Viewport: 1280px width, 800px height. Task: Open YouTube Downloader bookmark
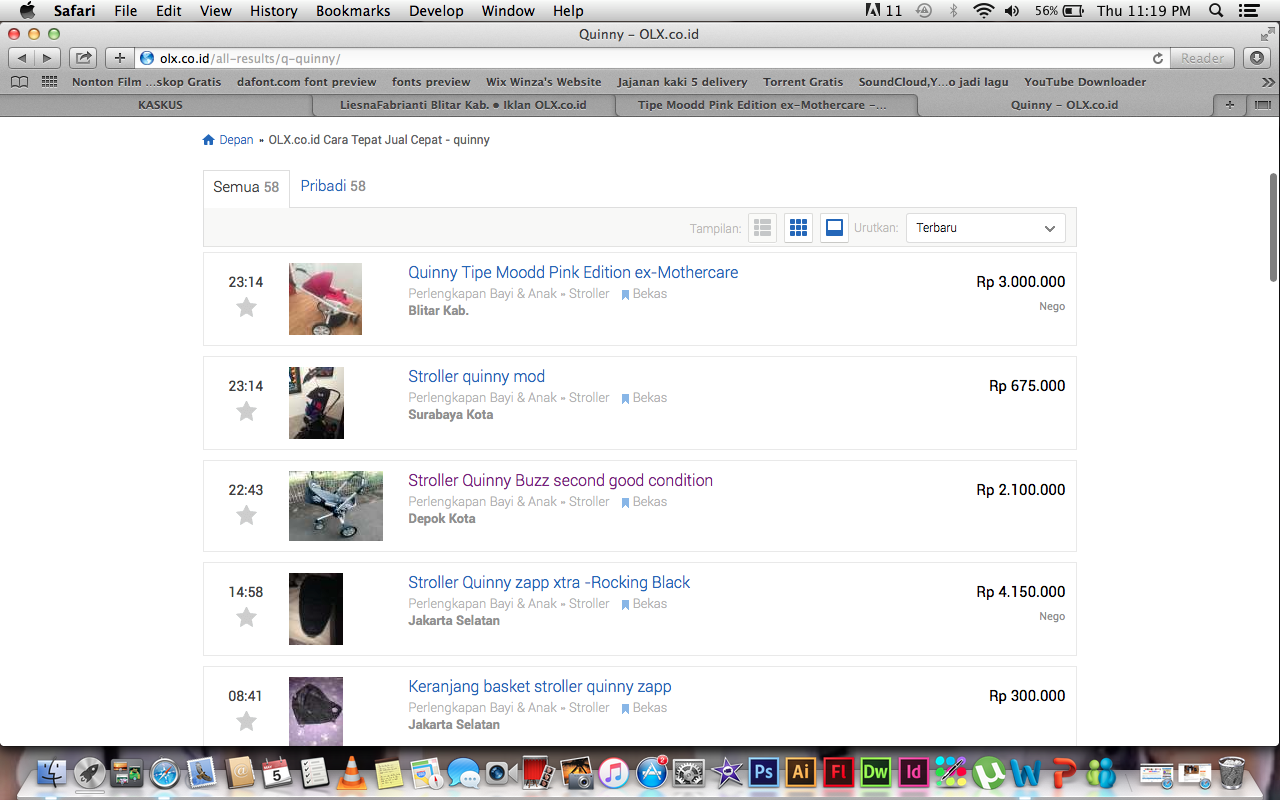tap(1085, 82)
